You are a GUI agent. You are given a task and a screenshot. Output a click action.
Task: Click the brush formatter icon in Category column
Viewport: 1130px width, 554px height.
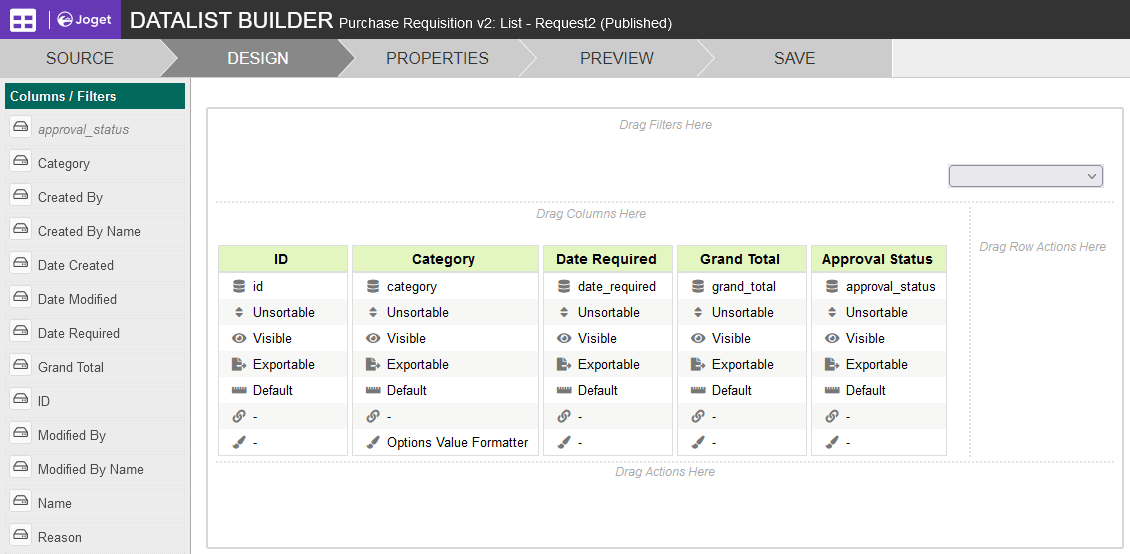pyautogui.click(x=373, y=442)
